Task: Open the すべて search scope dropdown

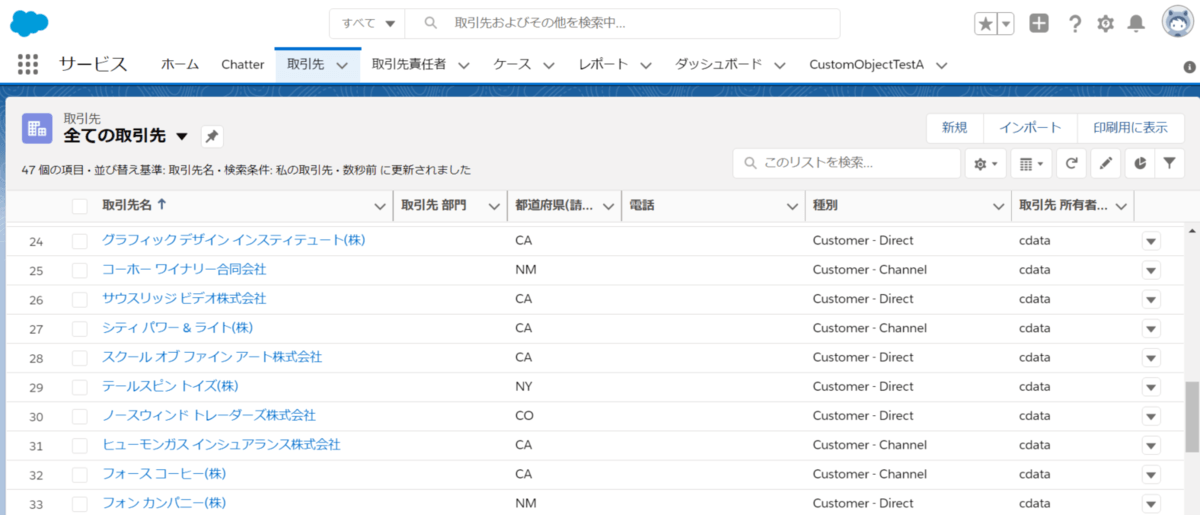Action: click(369, 23)
